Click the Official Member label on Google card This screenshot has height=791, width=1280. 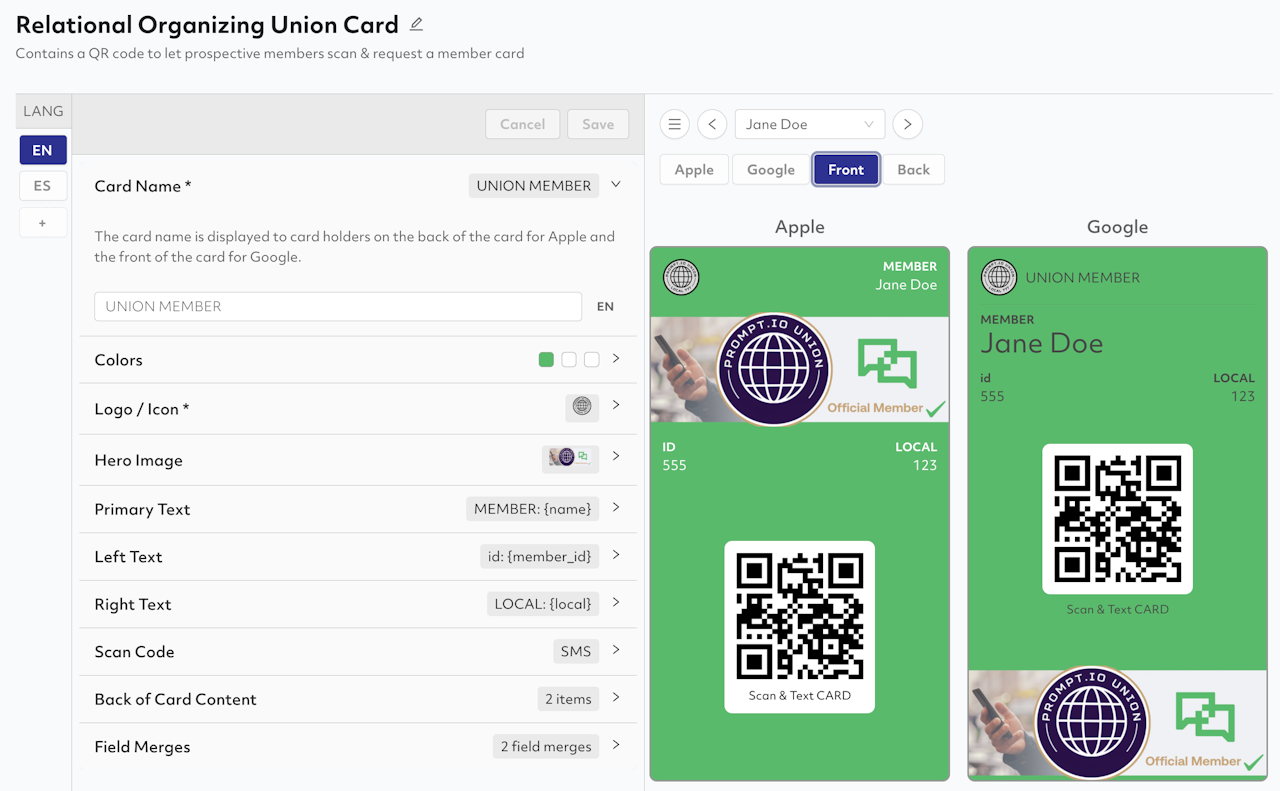coord(1193,761)
